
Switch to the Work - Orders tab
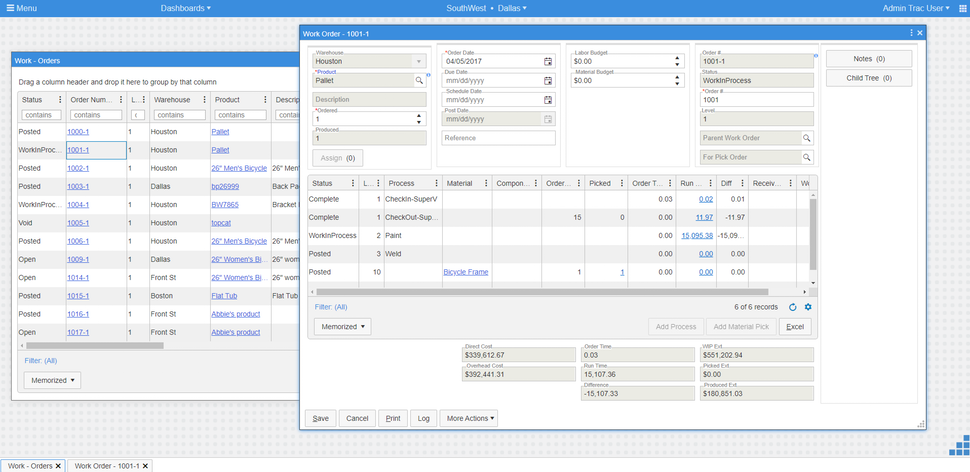(30, 466)
